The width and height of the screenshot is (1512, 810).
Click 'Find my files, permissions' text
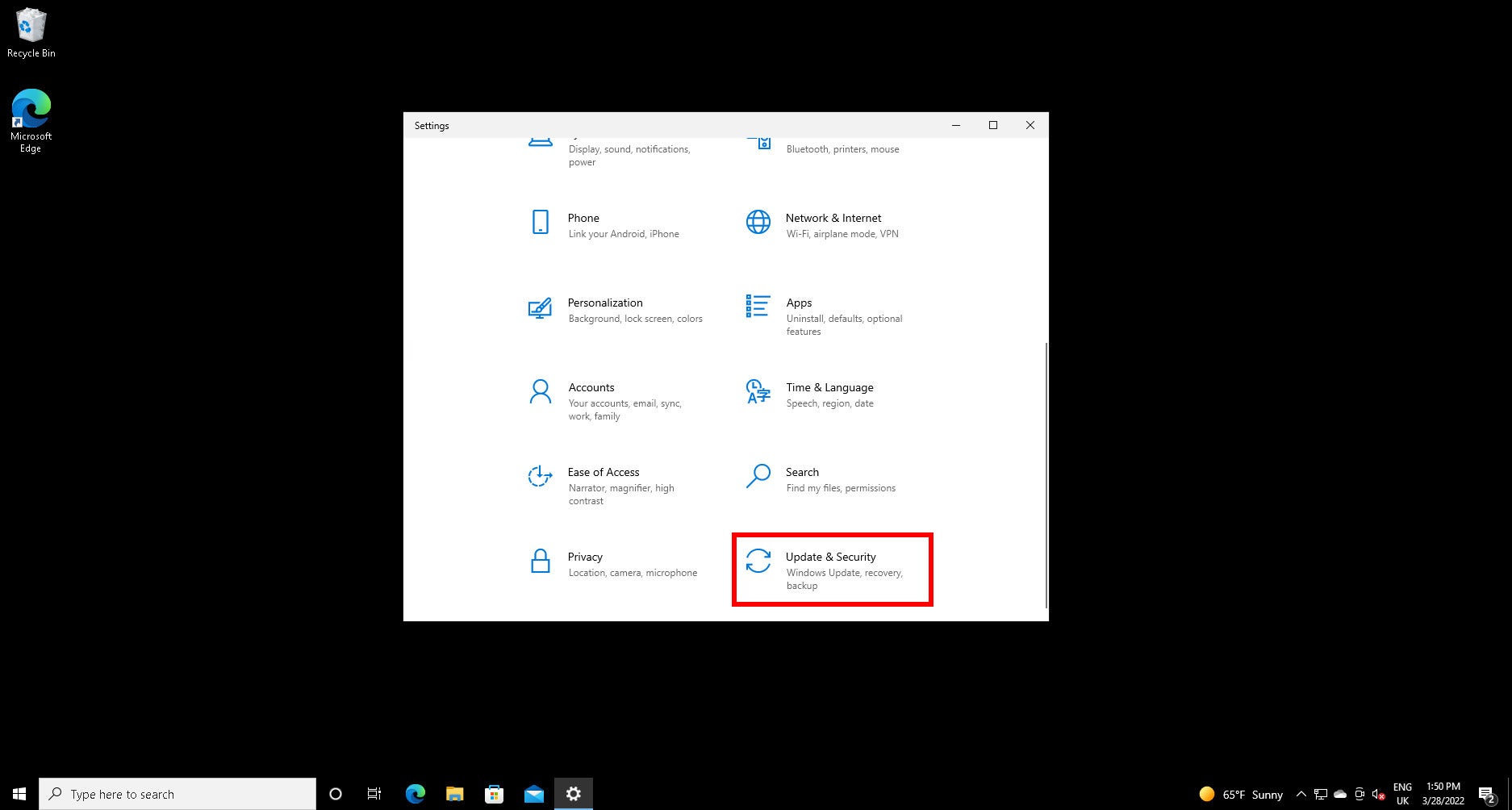[841, 488]
